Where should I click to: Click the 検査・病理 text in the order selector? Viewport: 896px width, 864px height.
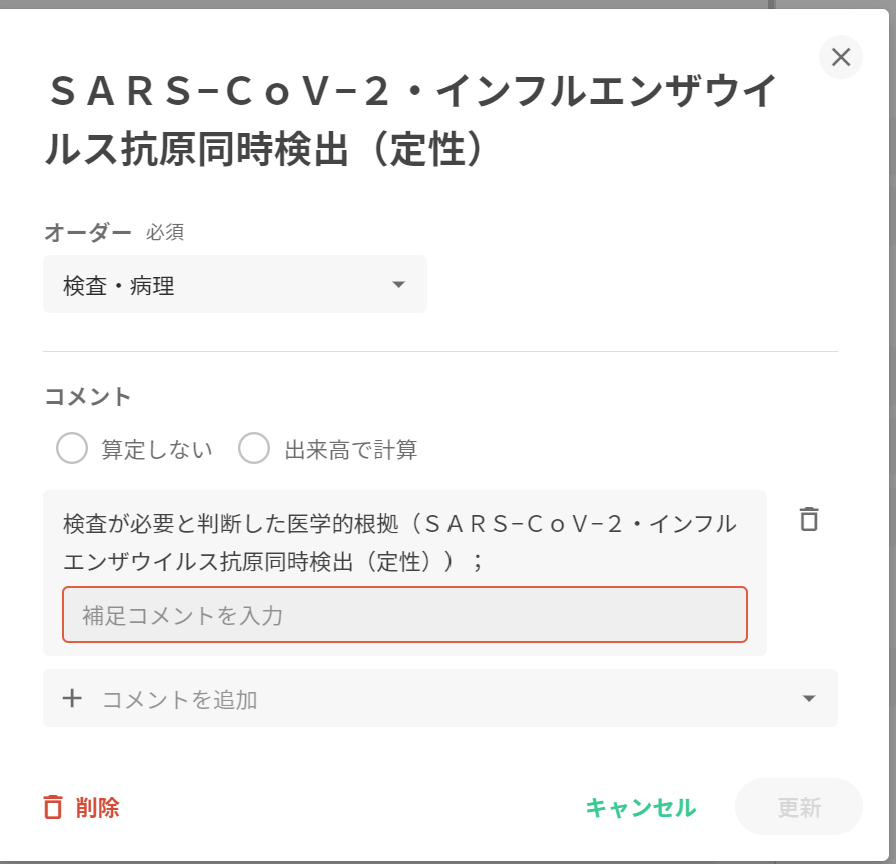tap(119, 286)
